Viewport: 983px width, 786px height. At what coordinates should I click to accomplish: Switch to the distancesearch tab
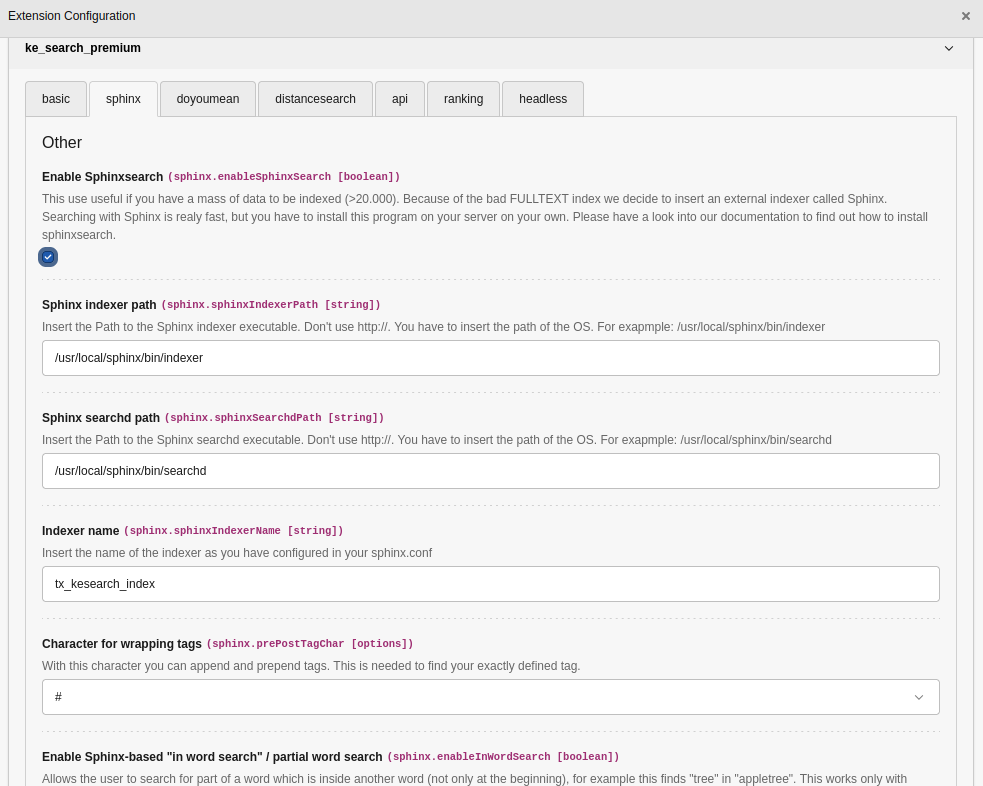click(x=315, y=98)
